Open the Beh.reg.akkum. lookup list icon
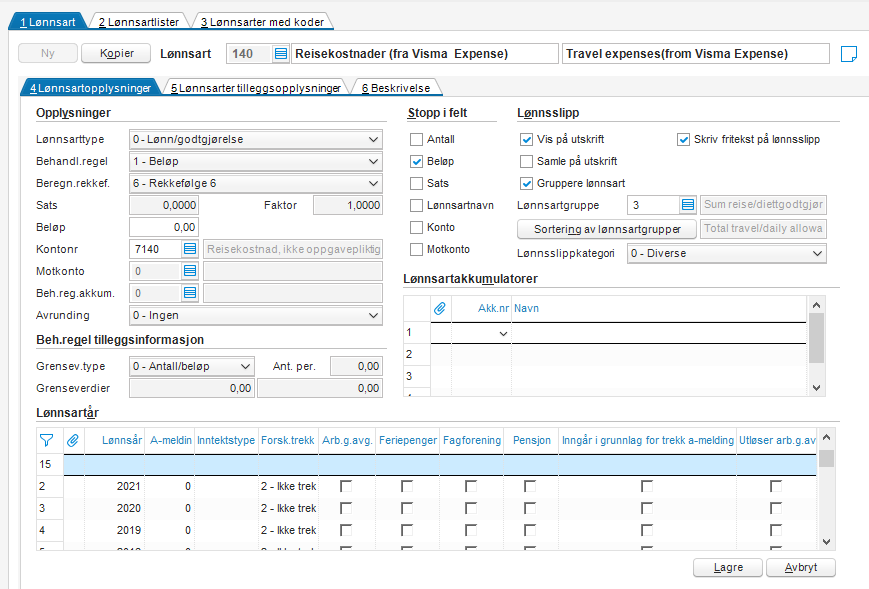 pyautogui.click(x=190, y=293)
